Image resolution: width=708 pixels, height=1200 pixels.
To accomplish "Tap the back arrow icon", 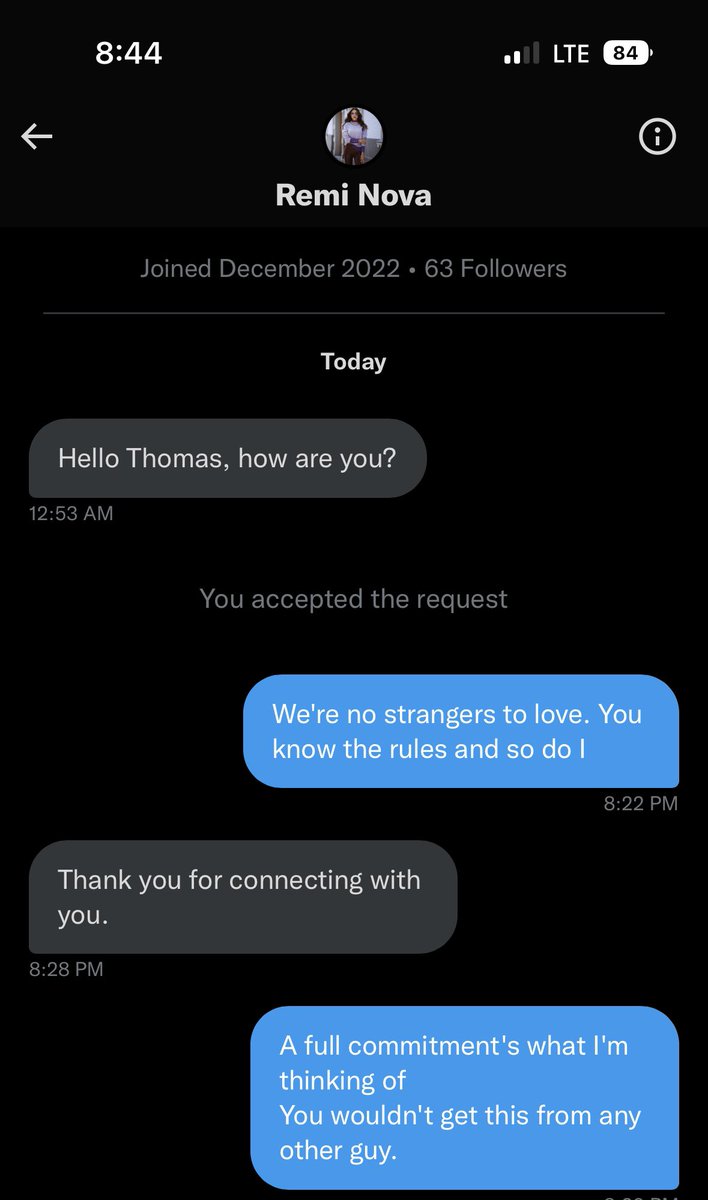I will pyautogui.click(x=37, y=138).
